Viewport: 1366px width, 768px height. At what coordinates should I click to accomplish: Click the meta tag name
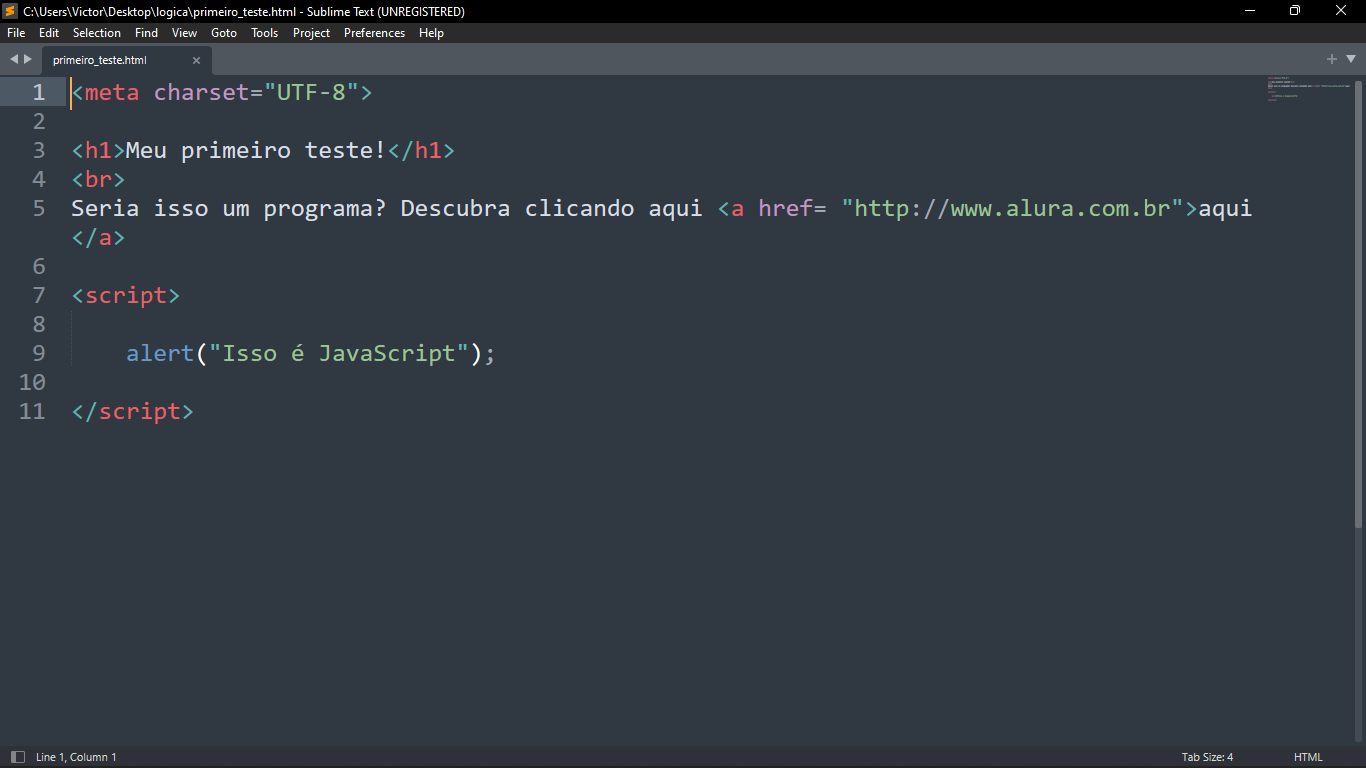pos(112,92)
